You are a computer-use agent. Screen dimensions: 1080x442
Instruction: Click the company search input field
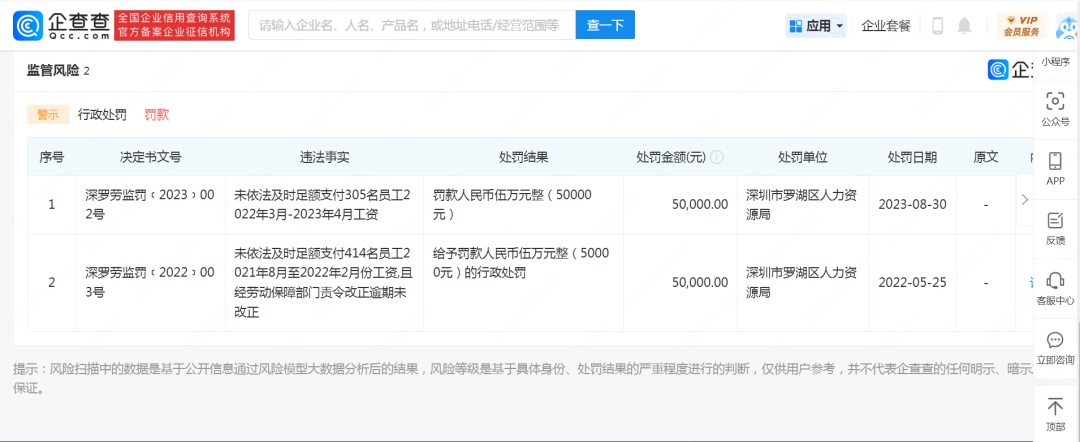412,25
